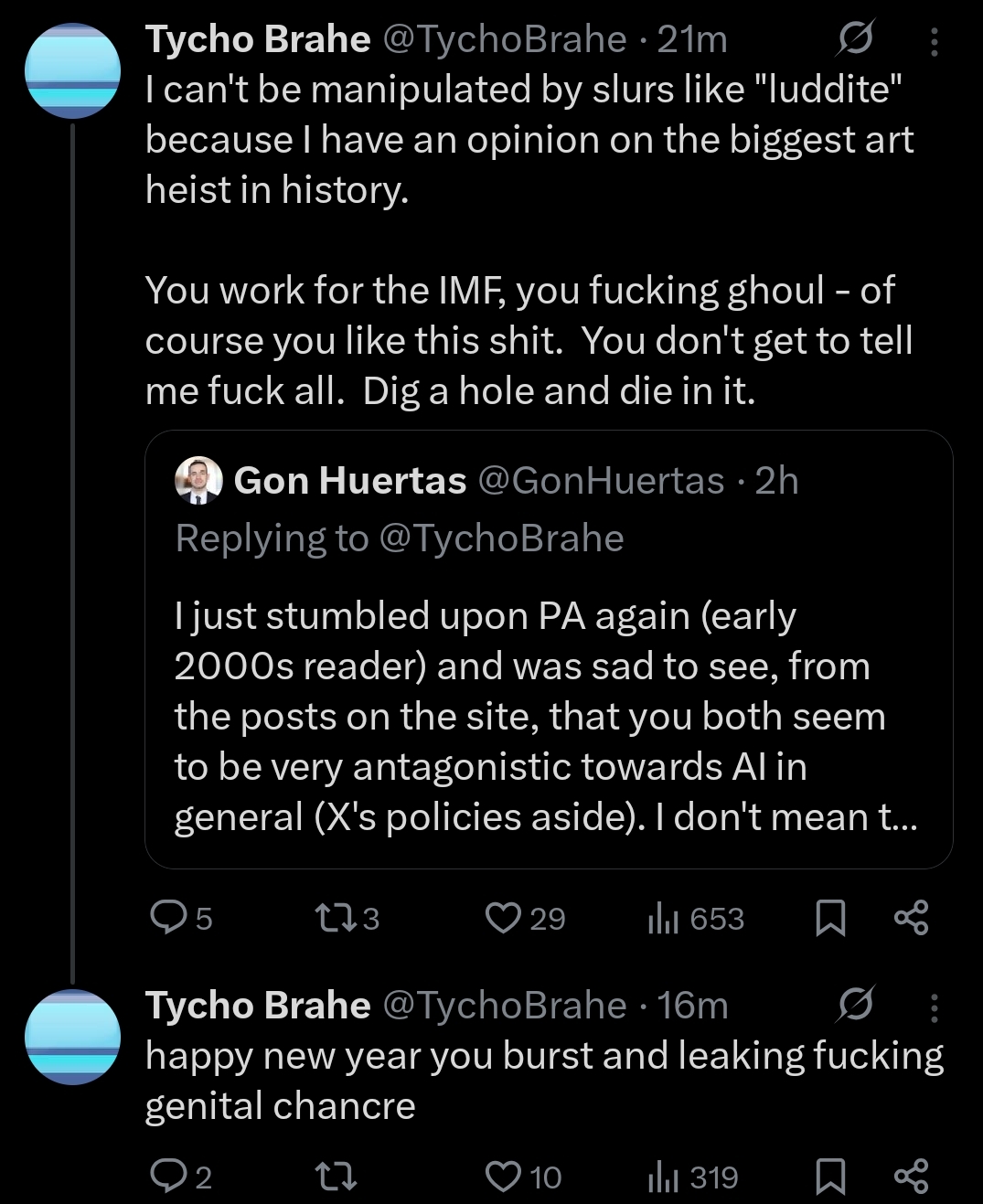Share the happy new year post
Image resolution: width=983 pixels, height=1204 pixels.
(x=911, y=1177)
